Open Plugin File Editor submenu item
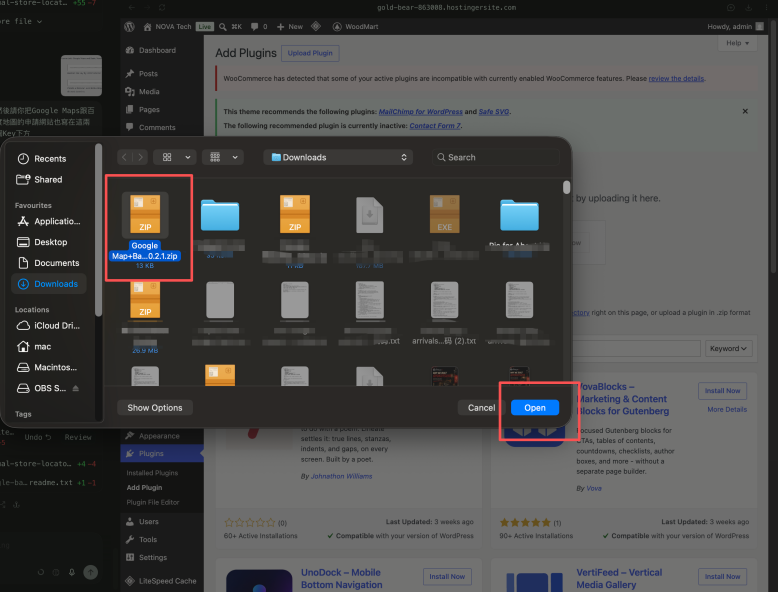Screen dimensions: 778x592 coord(153,502)
